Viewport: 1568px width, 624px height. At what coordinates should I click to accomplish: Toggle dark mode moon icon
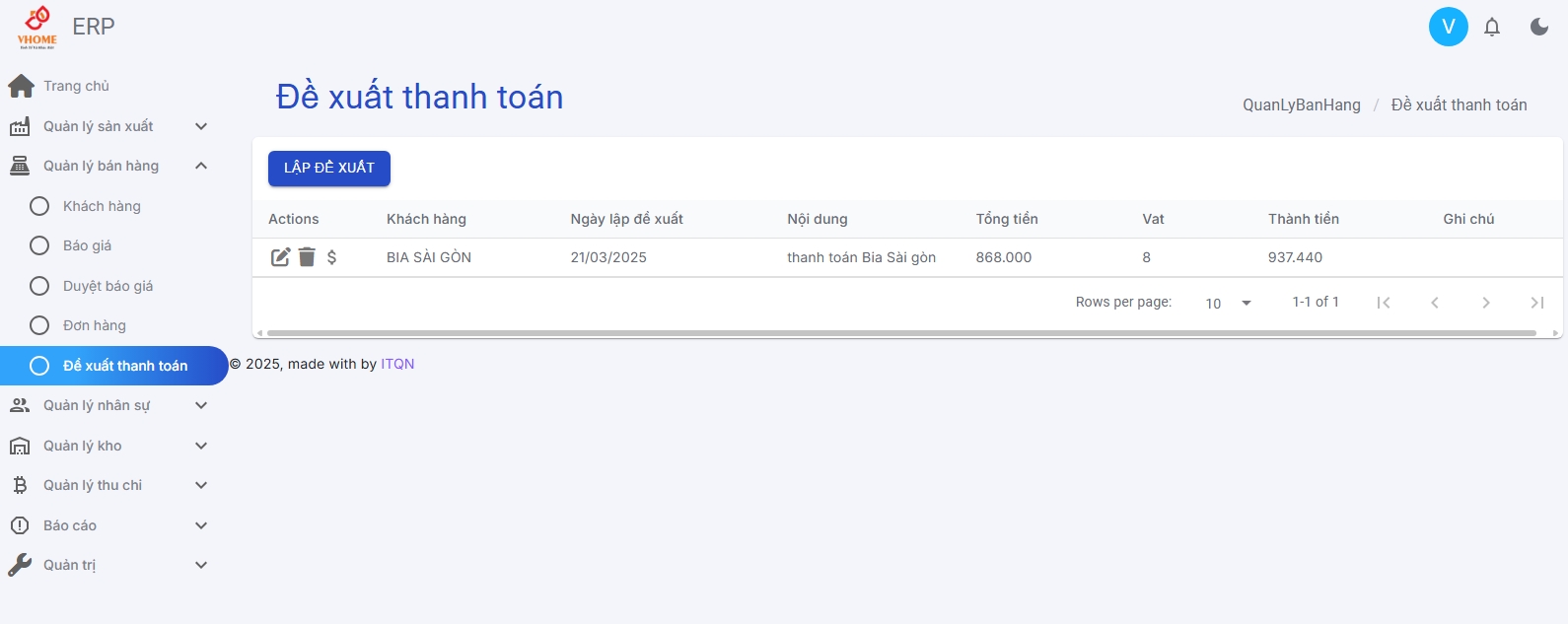coord(1539,27)
